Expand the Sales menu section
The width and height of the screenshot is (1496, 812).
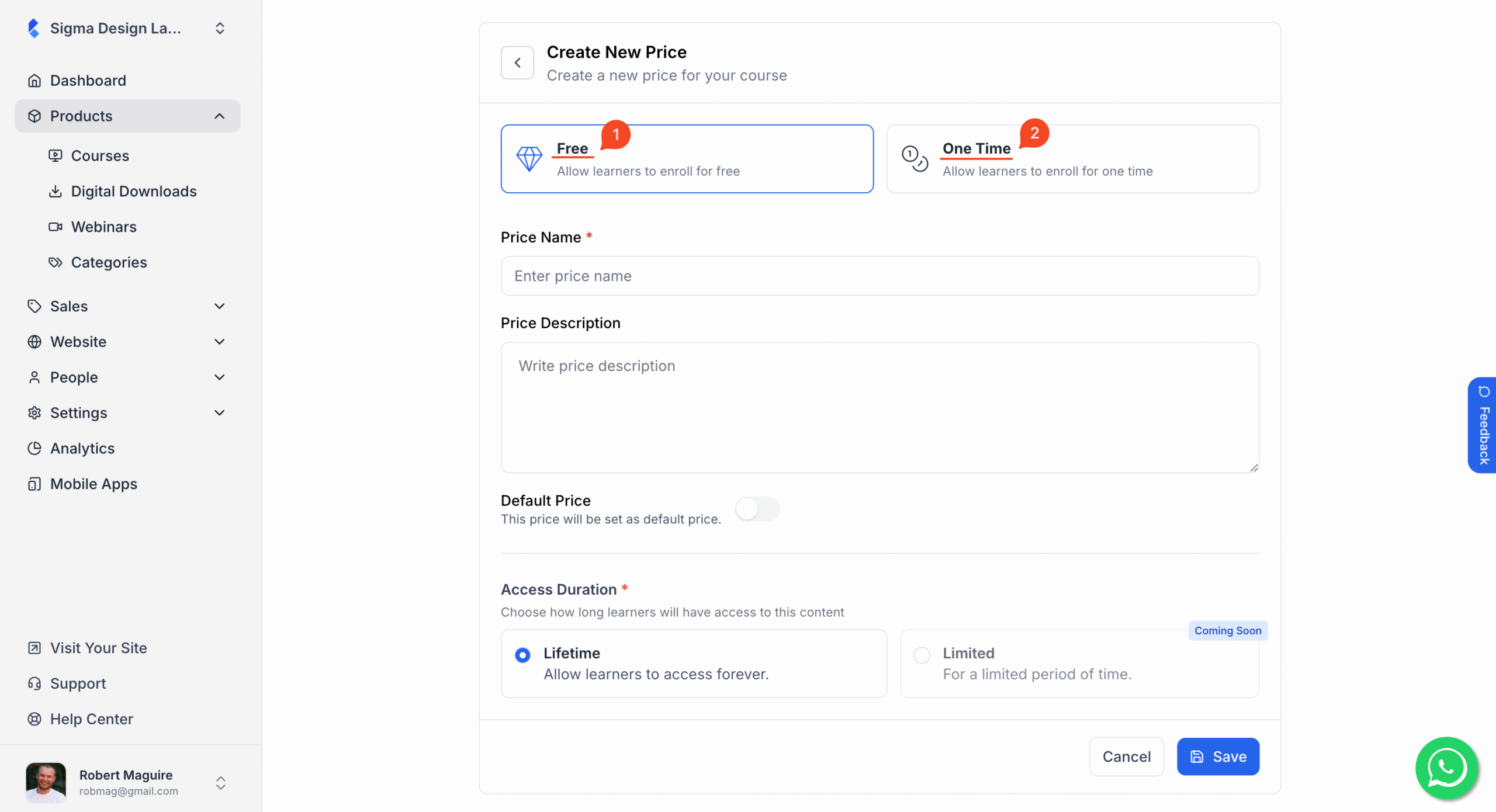click(x=219, y=306)
